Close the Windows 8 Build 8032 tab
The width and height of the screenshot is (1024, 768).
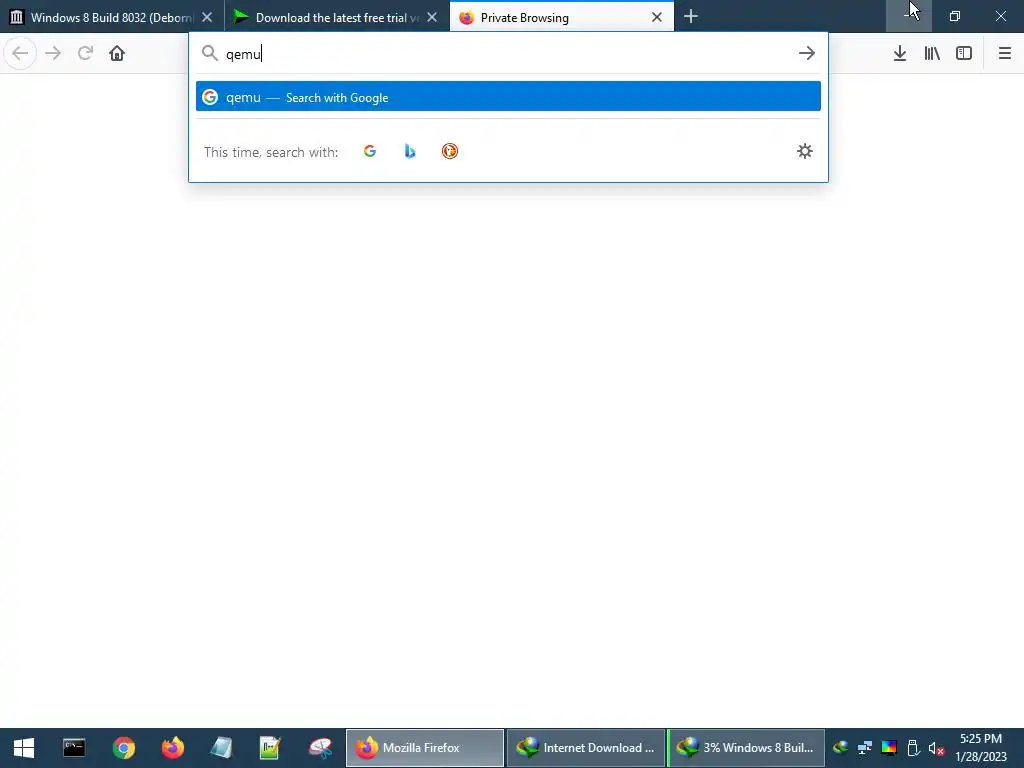[x=207, y=17]
